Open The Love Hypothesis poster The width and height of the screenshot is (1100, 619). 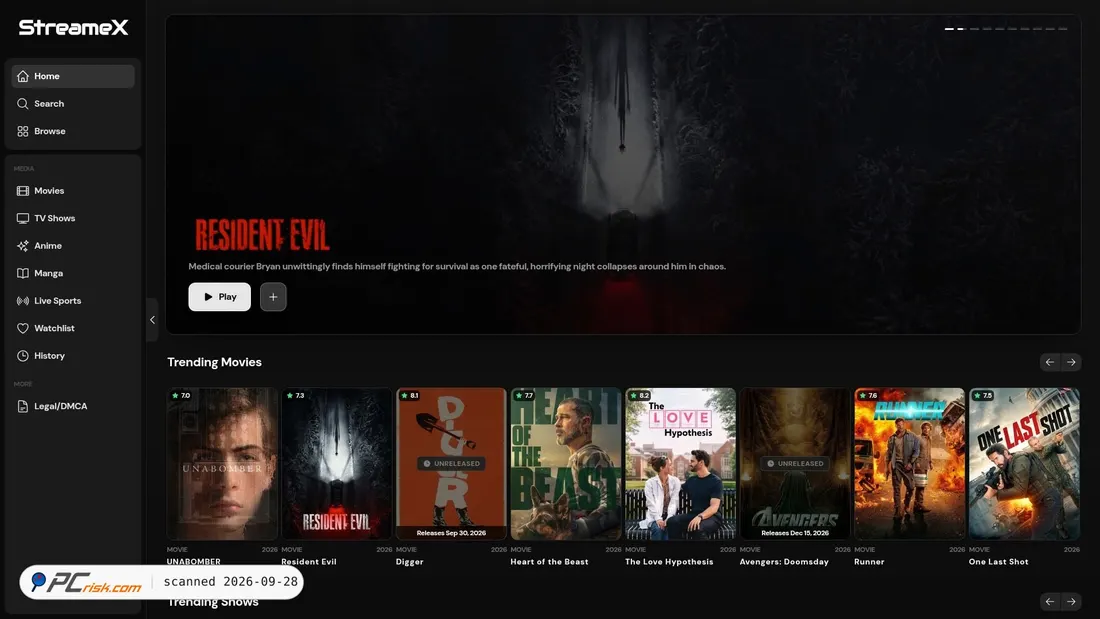680,464
